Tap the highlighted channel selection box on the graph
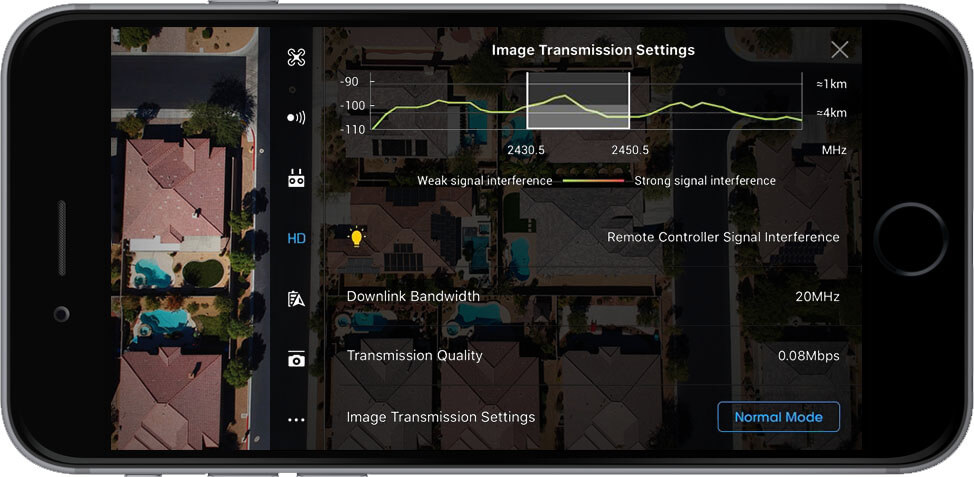The image size is (974, 477). (x=578, y=100)
